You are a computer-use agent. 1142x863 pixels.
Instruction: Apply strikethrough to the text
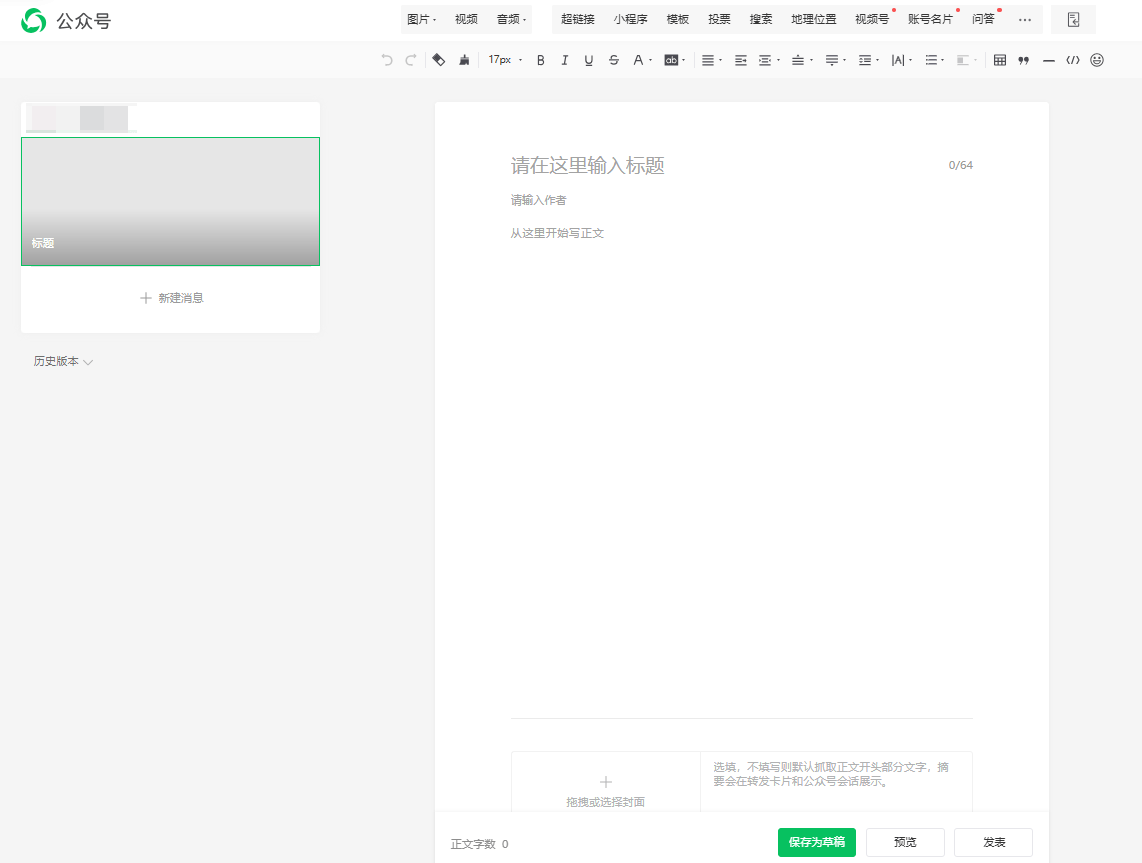tap(614, 60)
